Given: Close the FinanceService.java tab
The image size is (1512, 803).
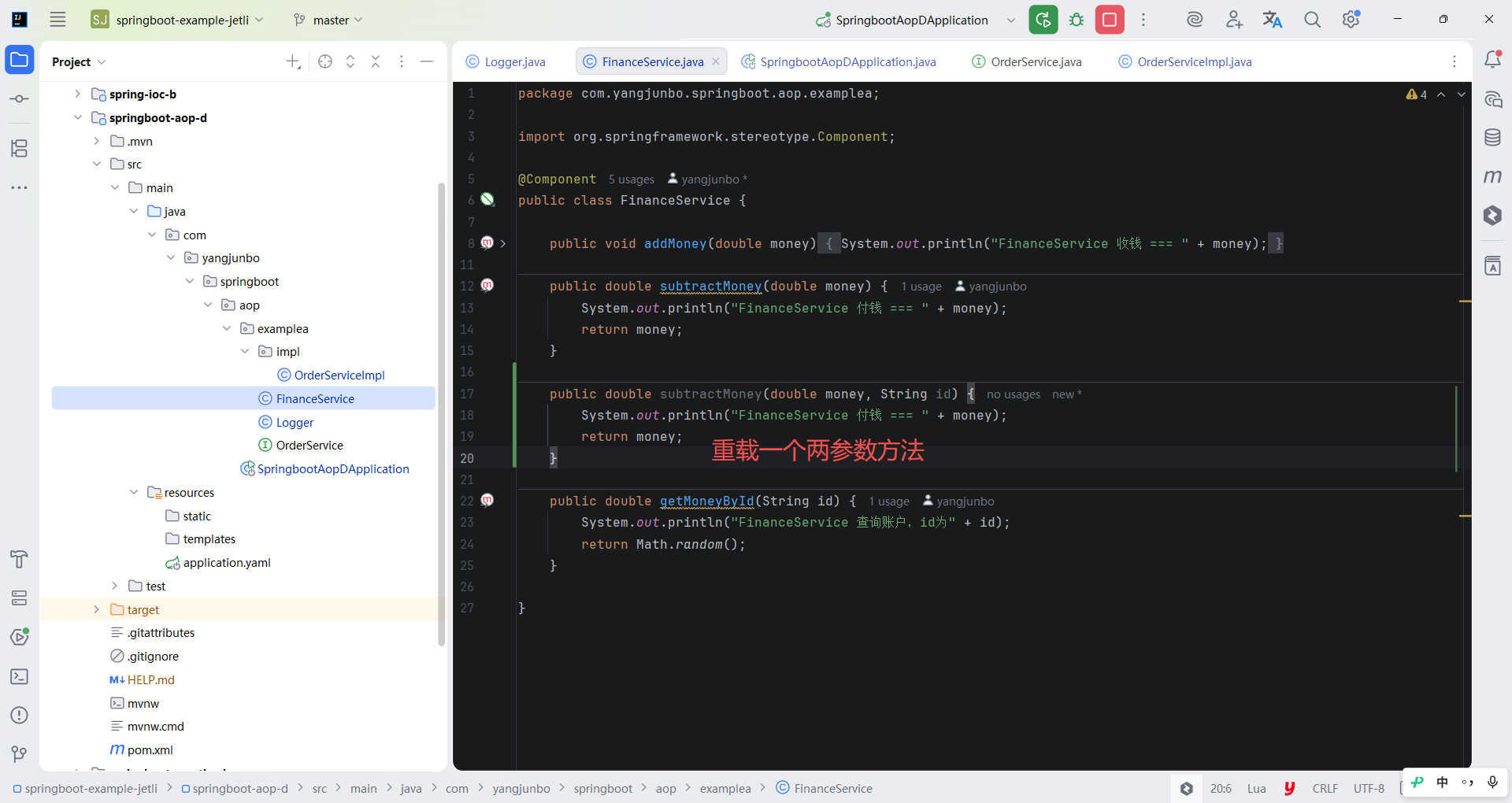Looking at the screenshot, I should click(716, 61).
